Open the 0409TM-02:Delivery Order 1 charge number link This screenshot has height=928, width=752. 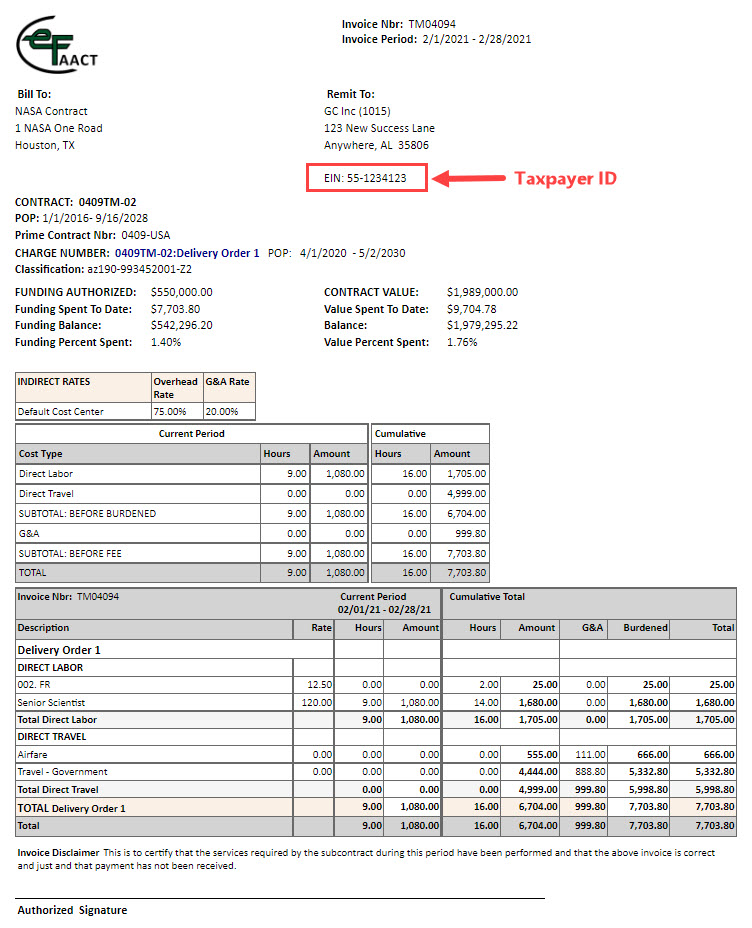coord(187,253)
